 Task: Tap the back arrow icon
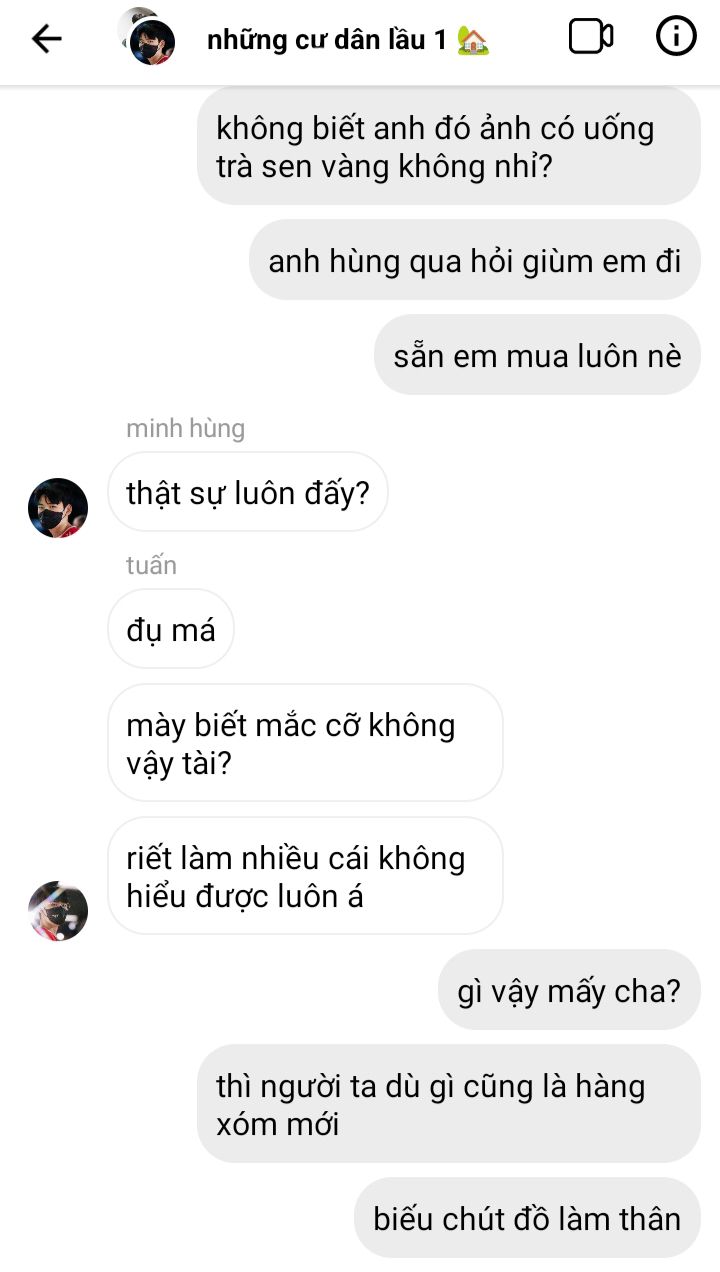pyautogui.click(x=47, y=39)
